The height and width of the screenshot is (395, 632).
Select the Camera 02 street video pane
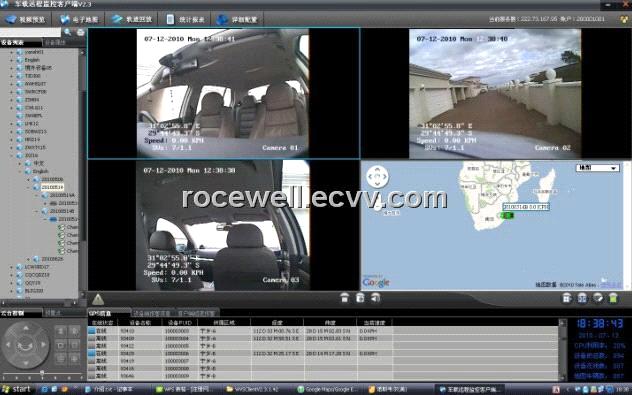point(495,94)
